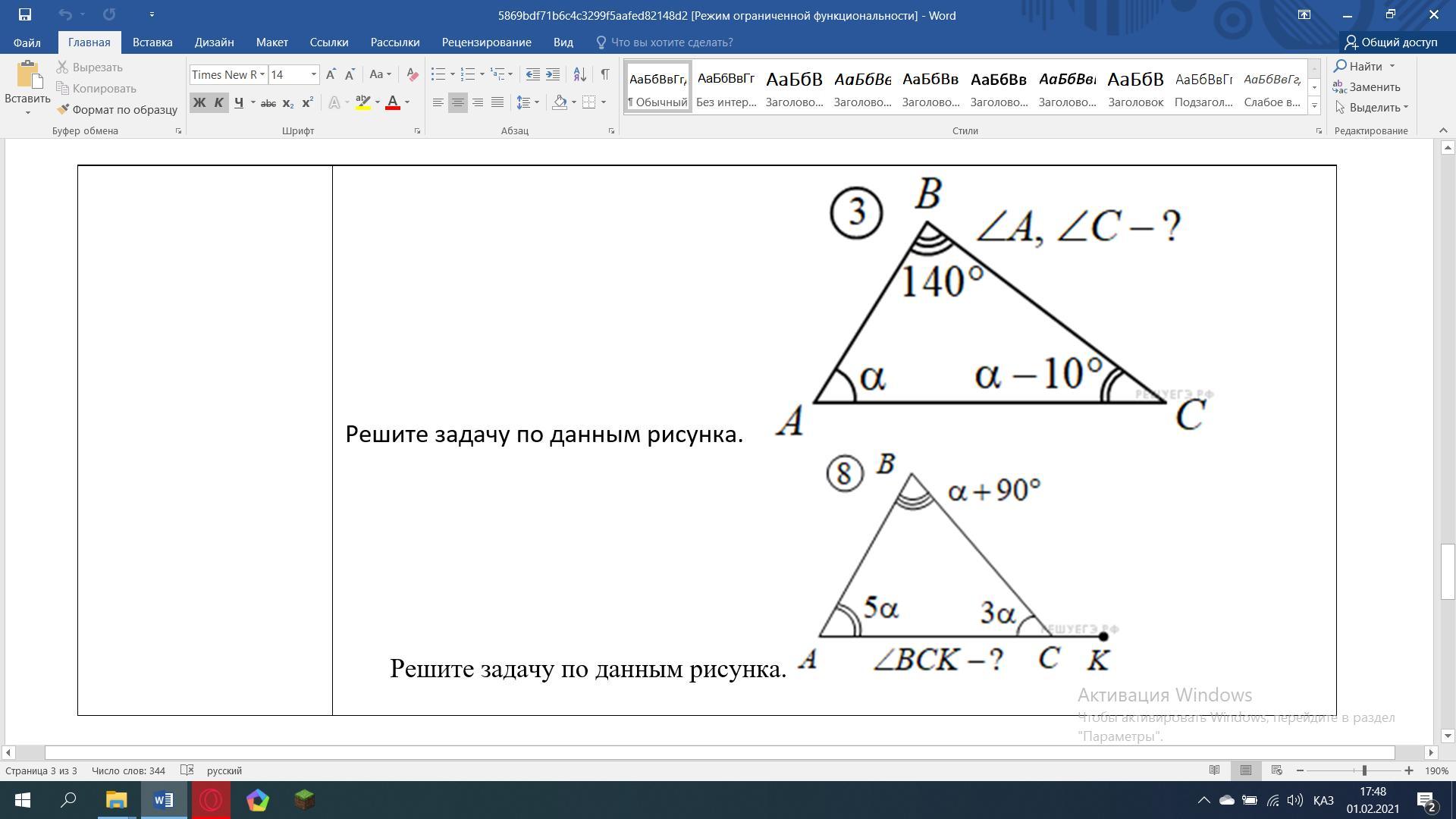Screen dimensions: 1456x819
Task: Toggle Print Layout view in status bar
Action: click(1246, 770)
